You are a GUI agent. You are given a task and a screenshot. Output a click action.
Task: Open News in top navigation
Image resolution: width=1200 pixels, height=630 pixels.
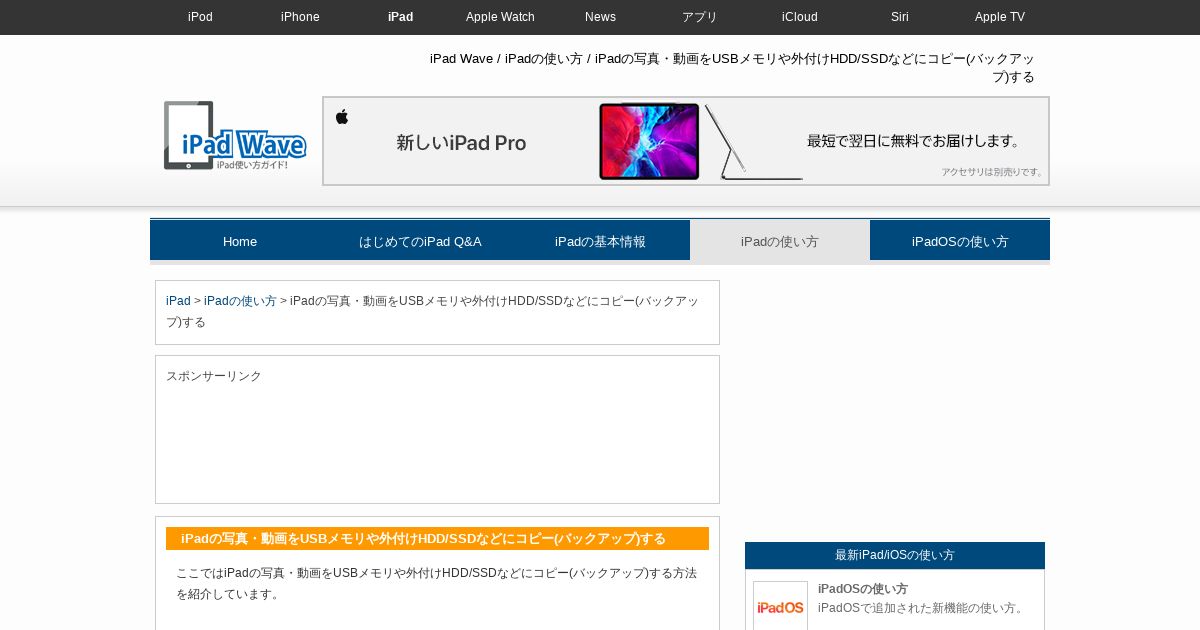point(600,17)
